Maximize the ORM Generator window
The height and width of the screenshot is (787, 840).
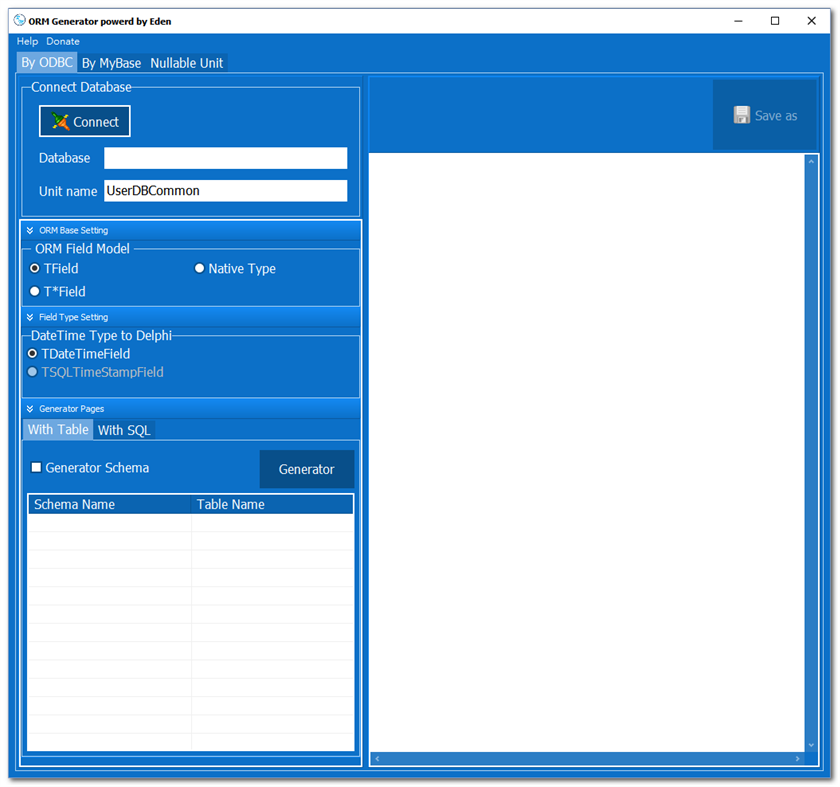pos(775,21)
